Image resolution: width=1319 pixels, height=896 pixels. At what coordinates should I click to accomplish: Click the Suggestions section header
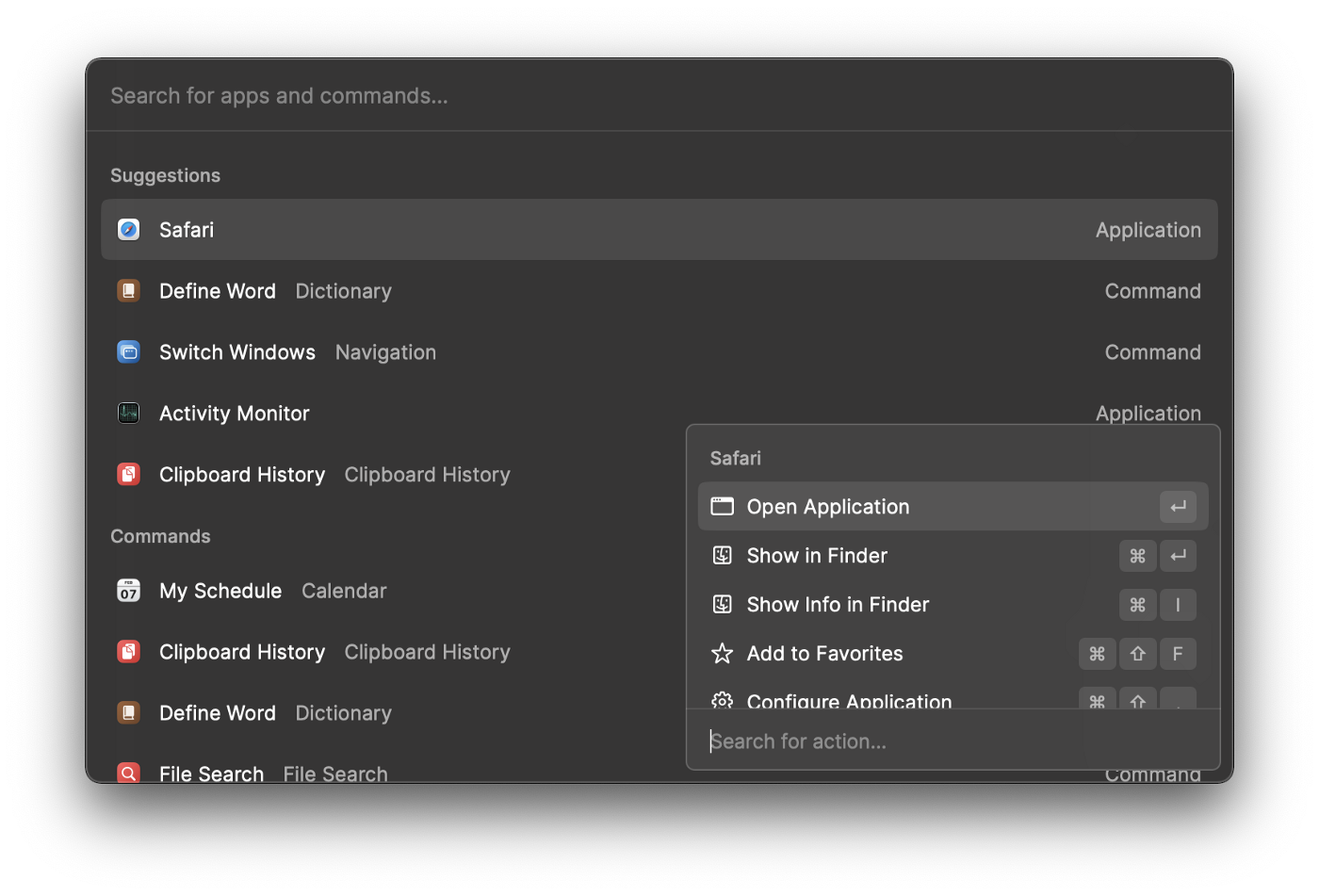(x=165, y=175)
